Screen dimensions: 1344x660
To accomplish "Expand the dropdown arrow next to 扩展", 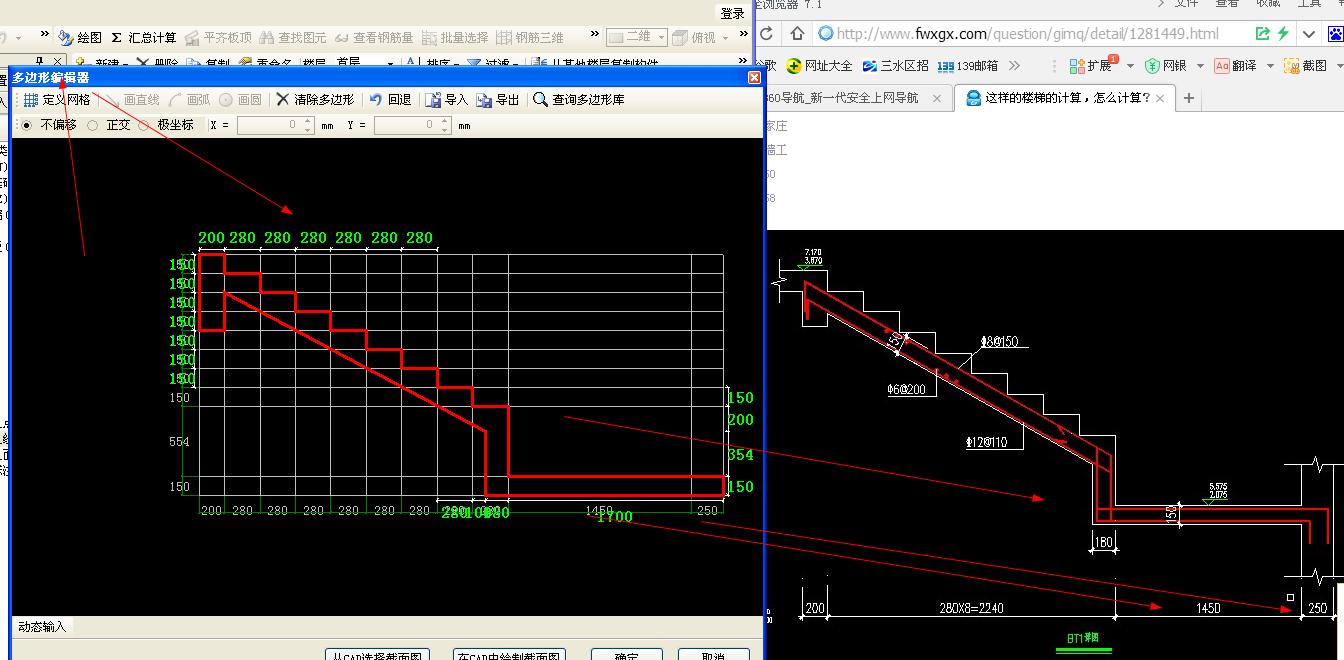I will 1130,66.
